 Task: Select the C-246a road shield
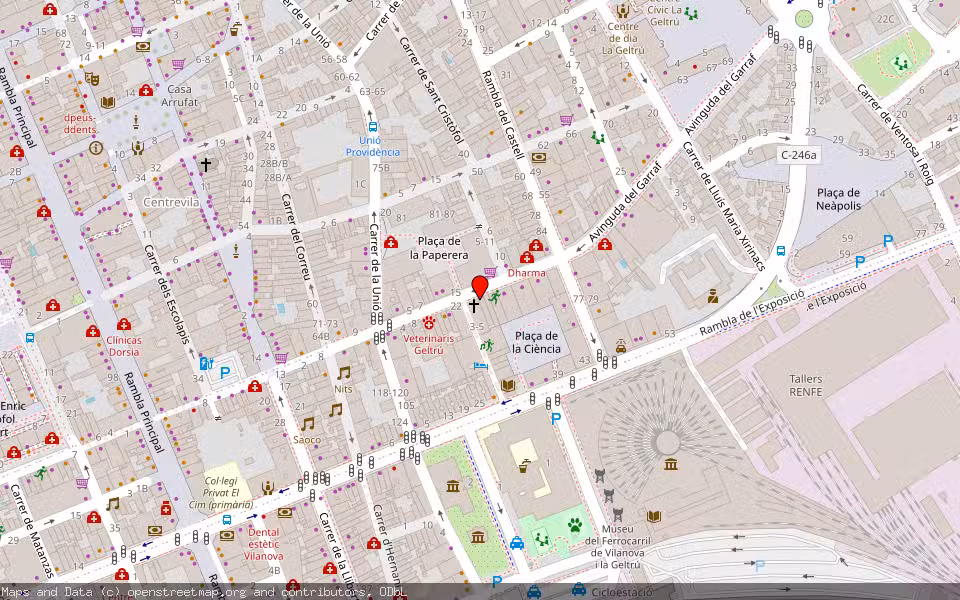click(798, 155)
